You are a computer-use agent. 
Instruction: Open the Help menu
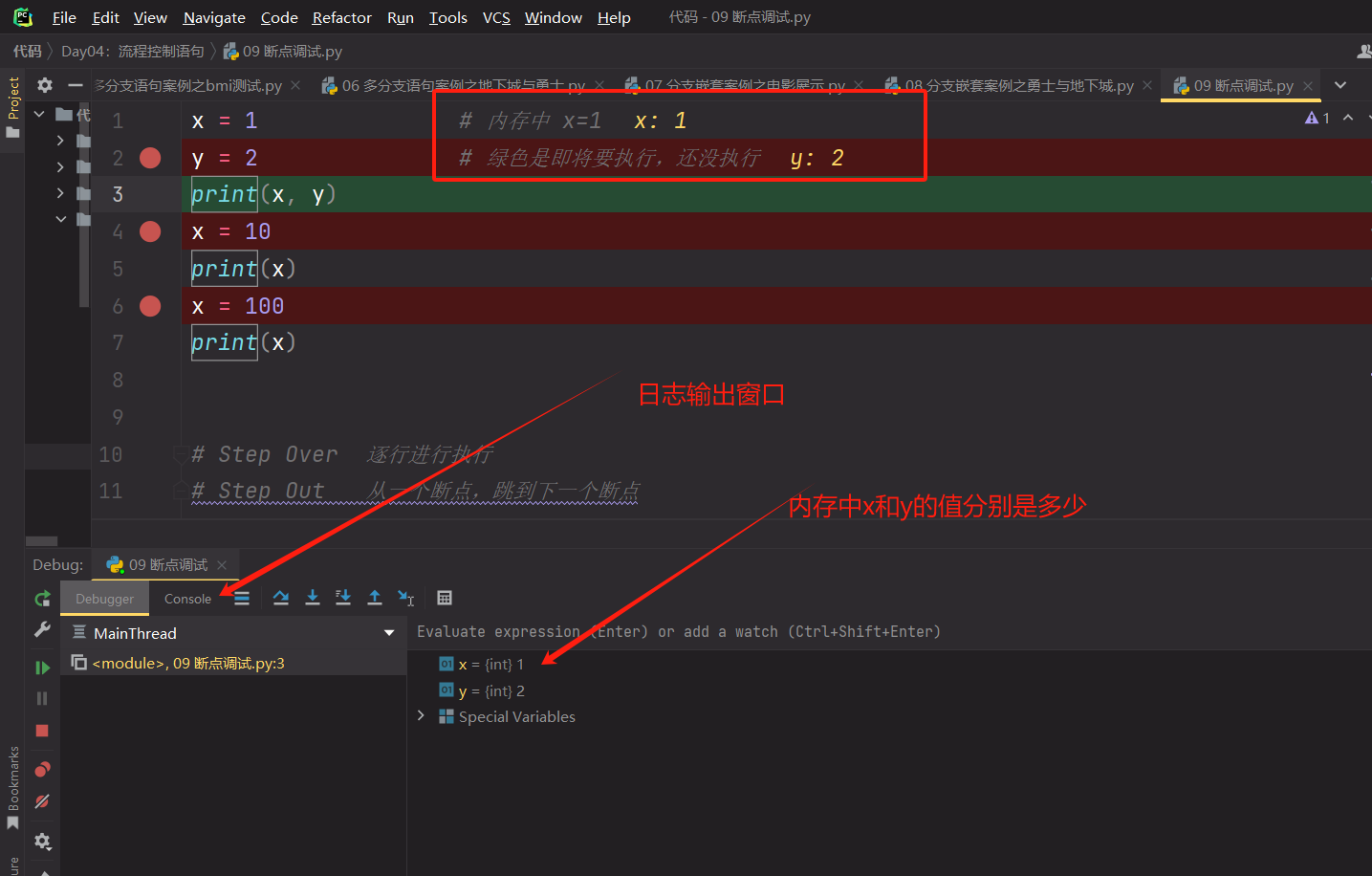[614, 17]
